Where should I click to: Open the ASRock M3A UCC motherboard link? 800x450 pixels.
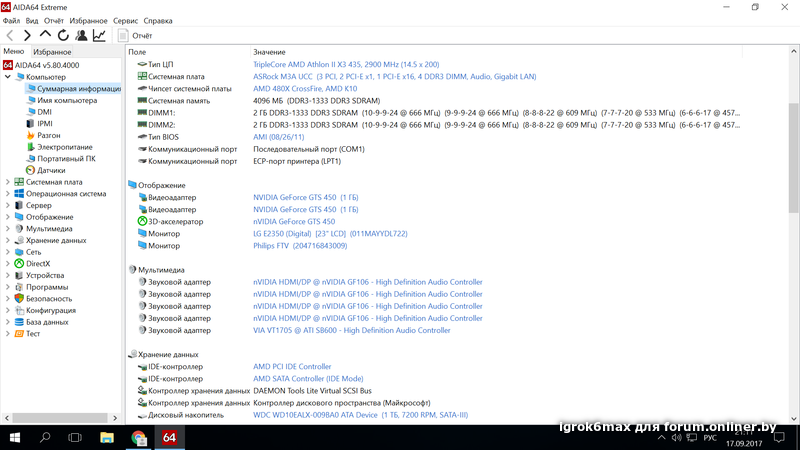point(394,77)
